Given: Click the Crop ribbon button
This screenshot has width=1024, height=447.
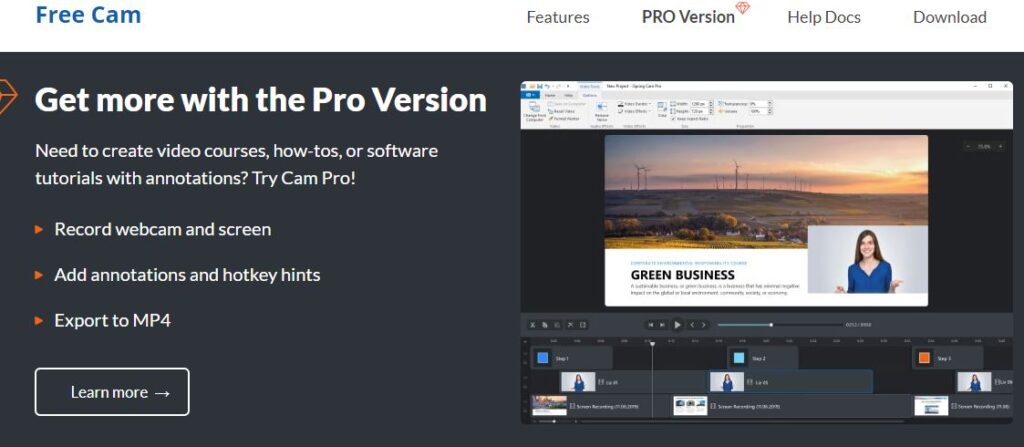Looking at the screenshot, I should click(x=662, y=108).
